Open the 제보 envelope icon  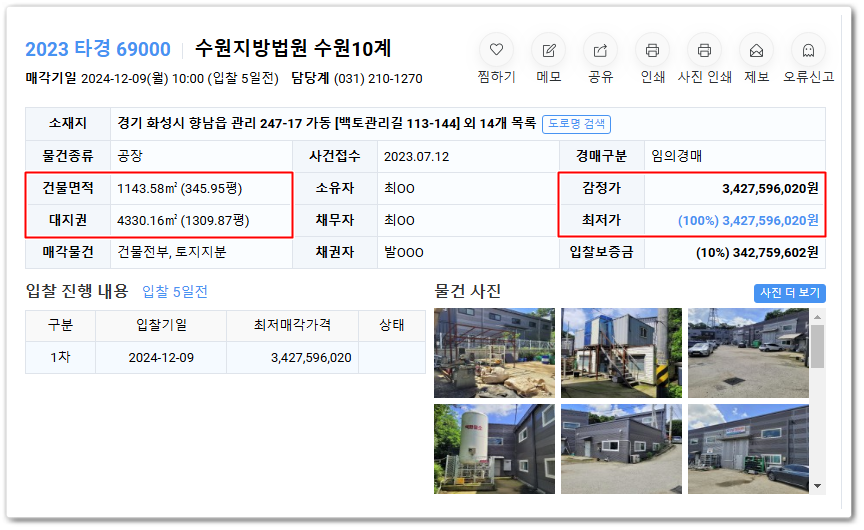757,50
